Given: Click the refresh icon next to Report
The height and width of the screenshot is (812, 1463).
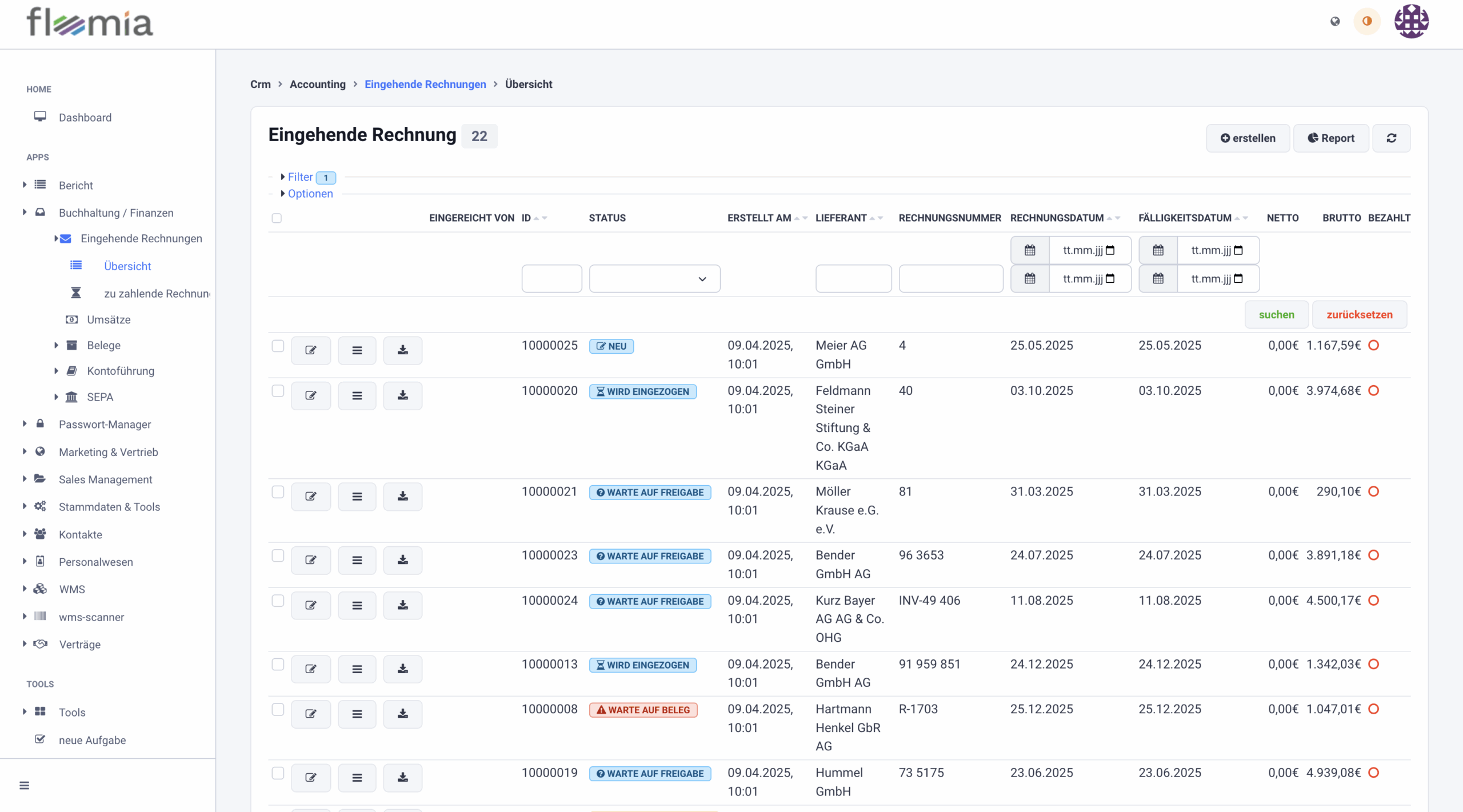Looking at the screenshot, I should [x=1391, y=138].
